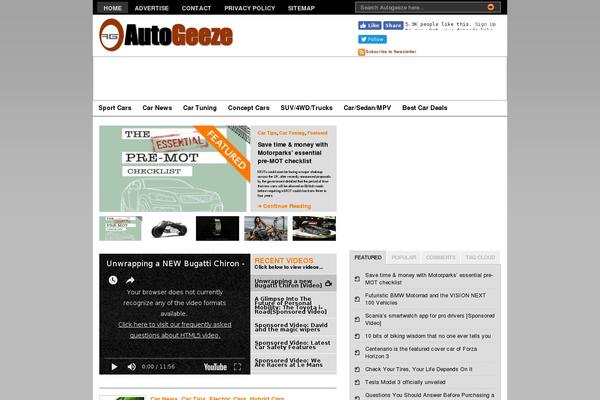Open Scania's smartwatch app sidebar link

pyautogui.click(x=430, y=319)
